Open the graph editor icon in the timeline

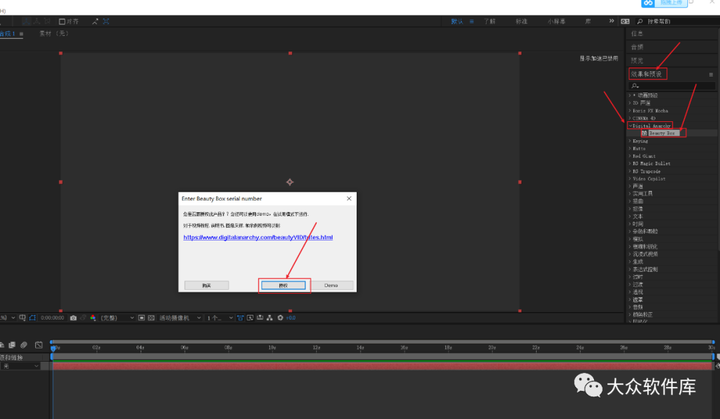(x=39, y=345)
